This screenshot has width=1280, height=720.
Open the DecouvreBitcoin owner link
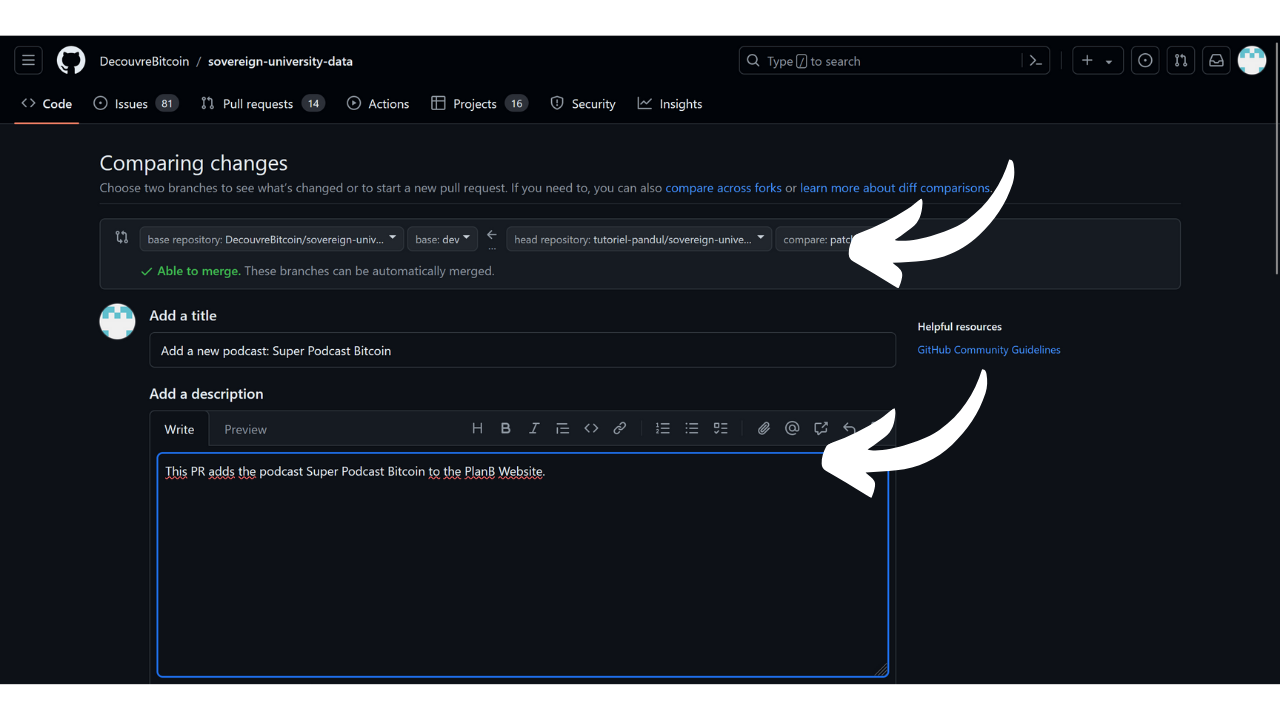pos(144,61)
